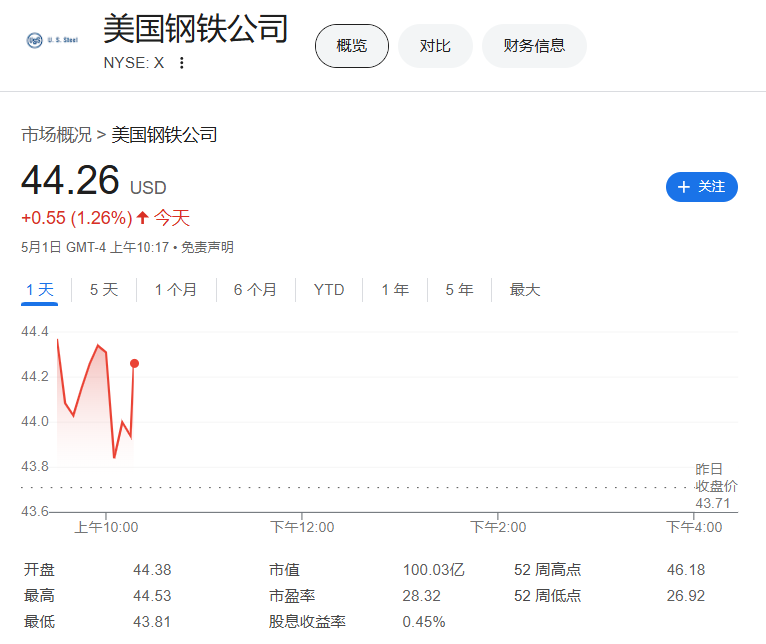
Task: Click the 最高 value 44.53
Action: click(152, 596)
